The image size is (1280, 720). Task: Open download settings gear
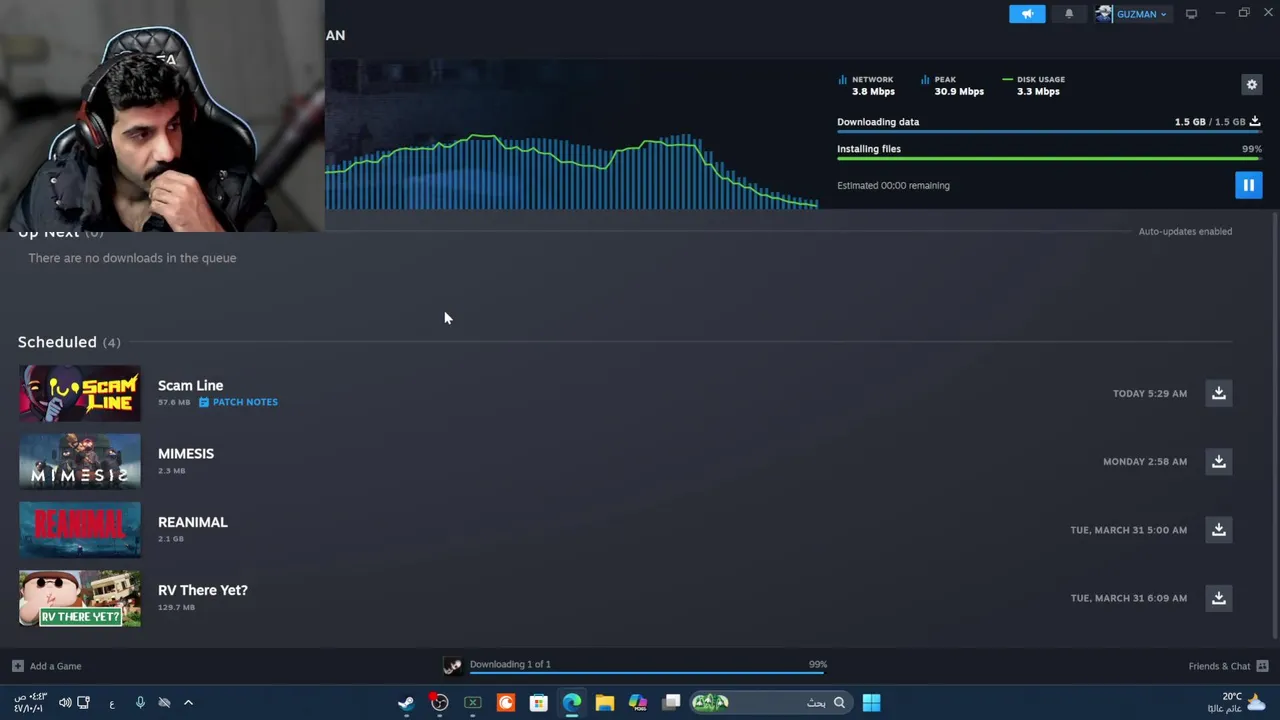click(1251, 85)
